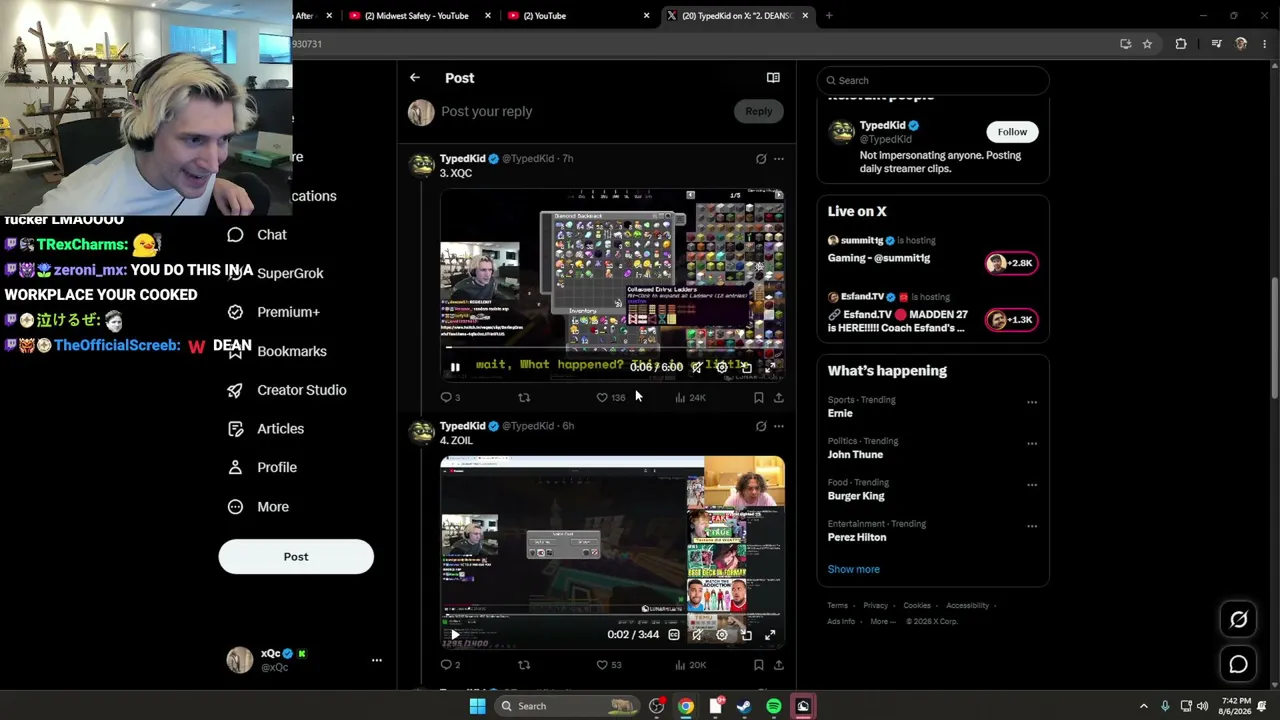
Task: Open options for trending topic Ernie
Action: [x=1032, y=402]
